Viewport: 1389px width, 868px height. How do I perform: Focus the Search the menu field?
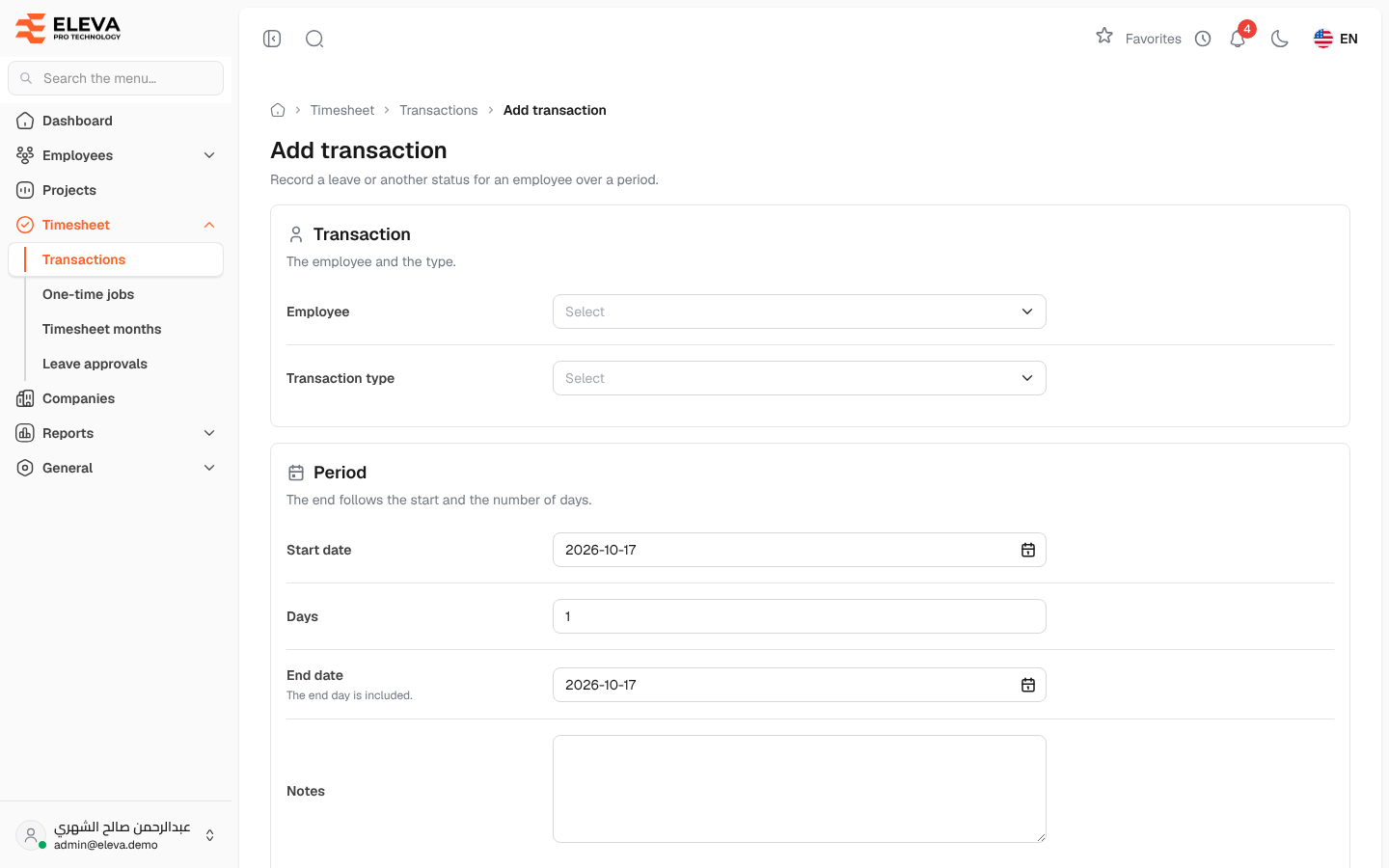[116, 78]
